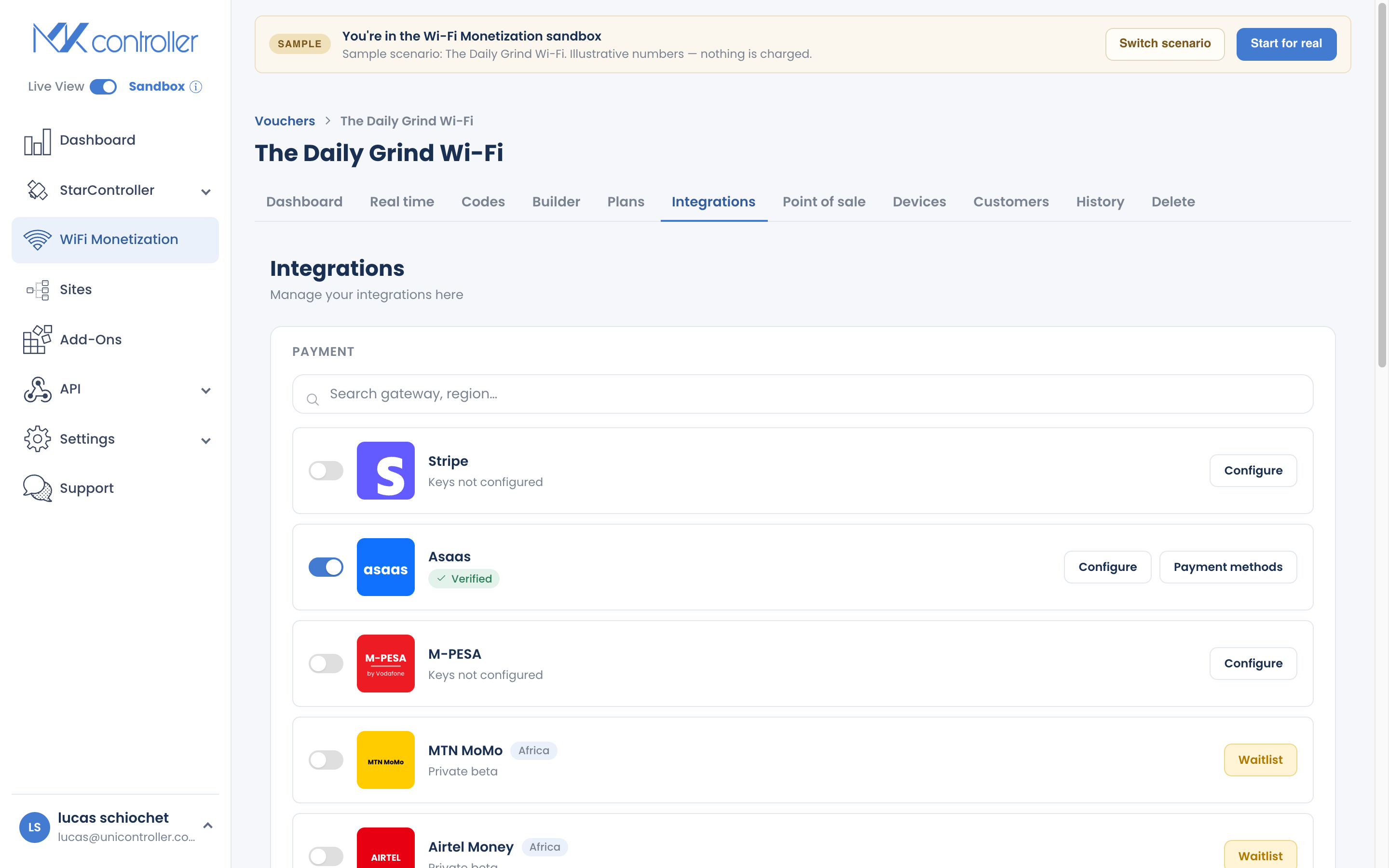The height and width of the screenshot is (868, 1389).
Task: Expand the StarController submenu chevron
Action: point(206,192)
